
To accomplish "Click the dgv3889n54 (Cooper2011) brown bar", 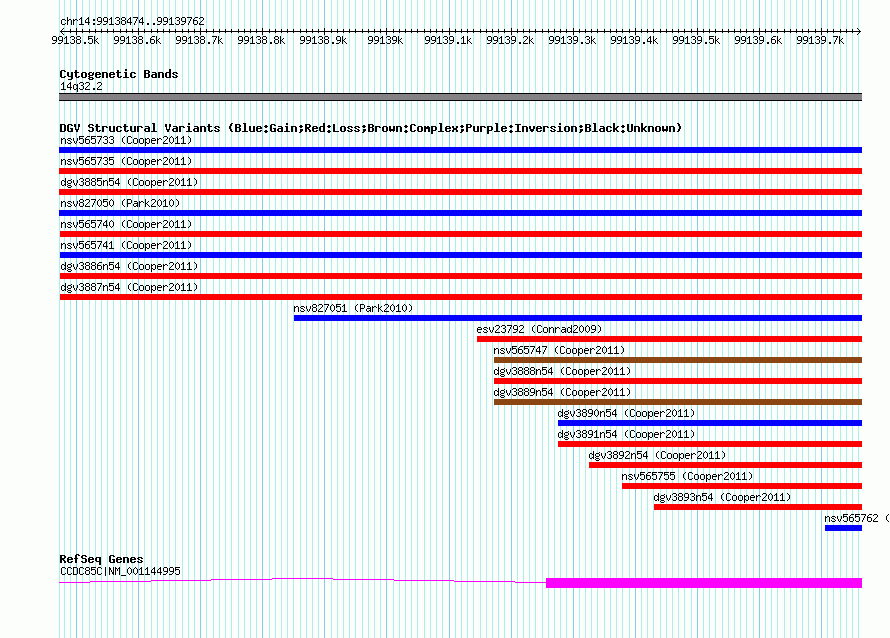I will click(678, 402).
